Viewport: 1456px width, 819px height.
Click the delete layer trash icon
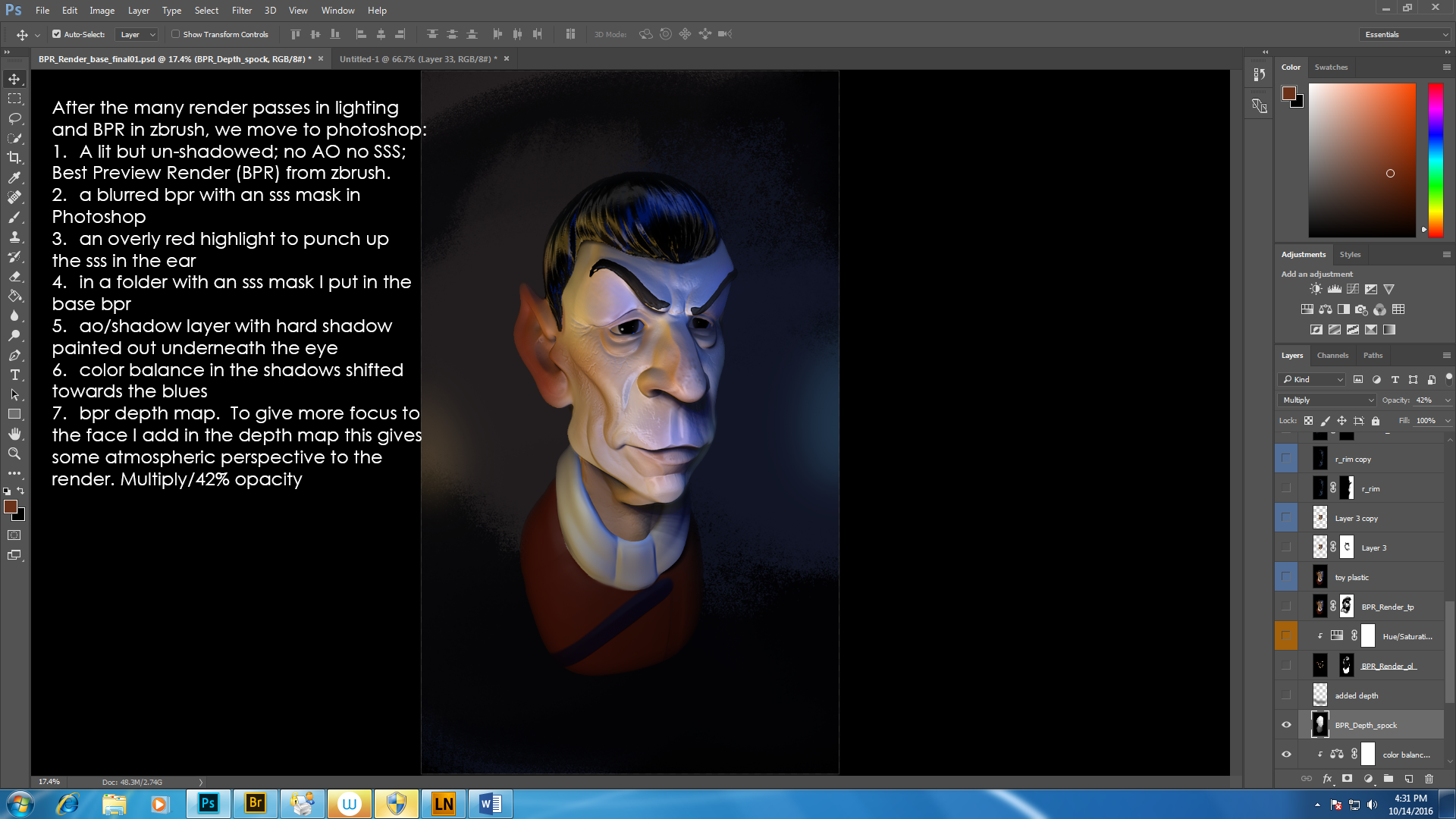1429,779
